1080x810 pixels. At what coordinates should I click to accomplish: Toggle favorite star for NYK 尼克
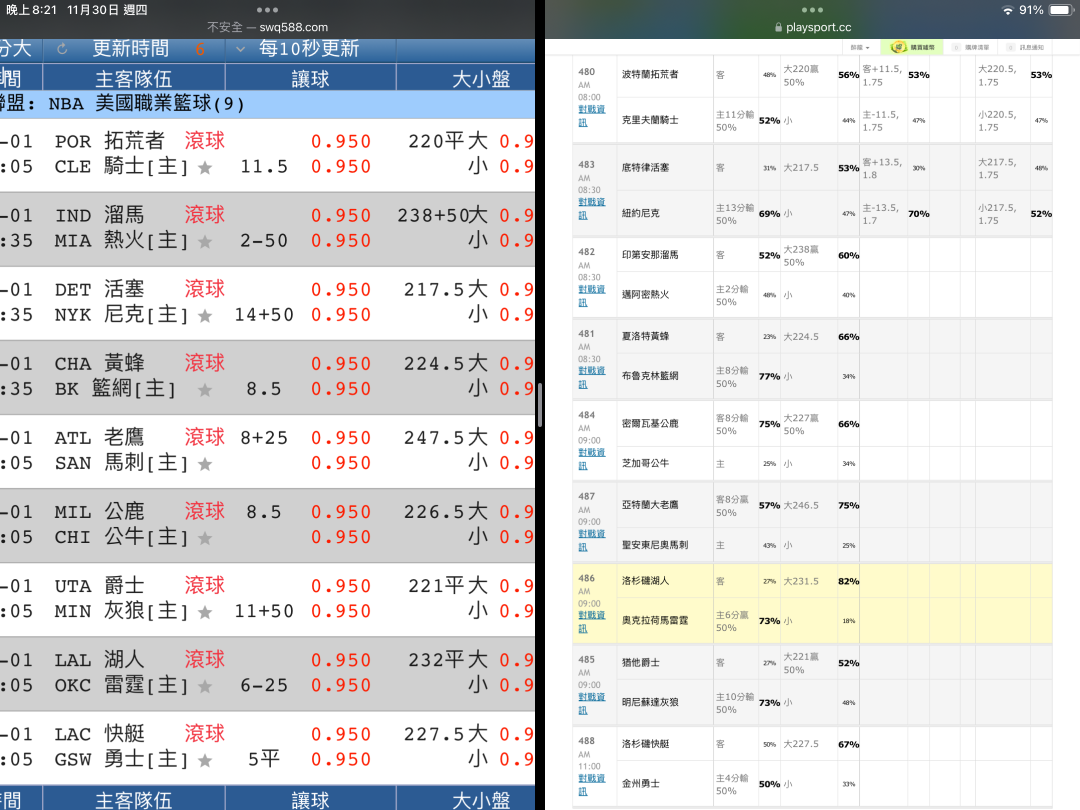point(205,315)
